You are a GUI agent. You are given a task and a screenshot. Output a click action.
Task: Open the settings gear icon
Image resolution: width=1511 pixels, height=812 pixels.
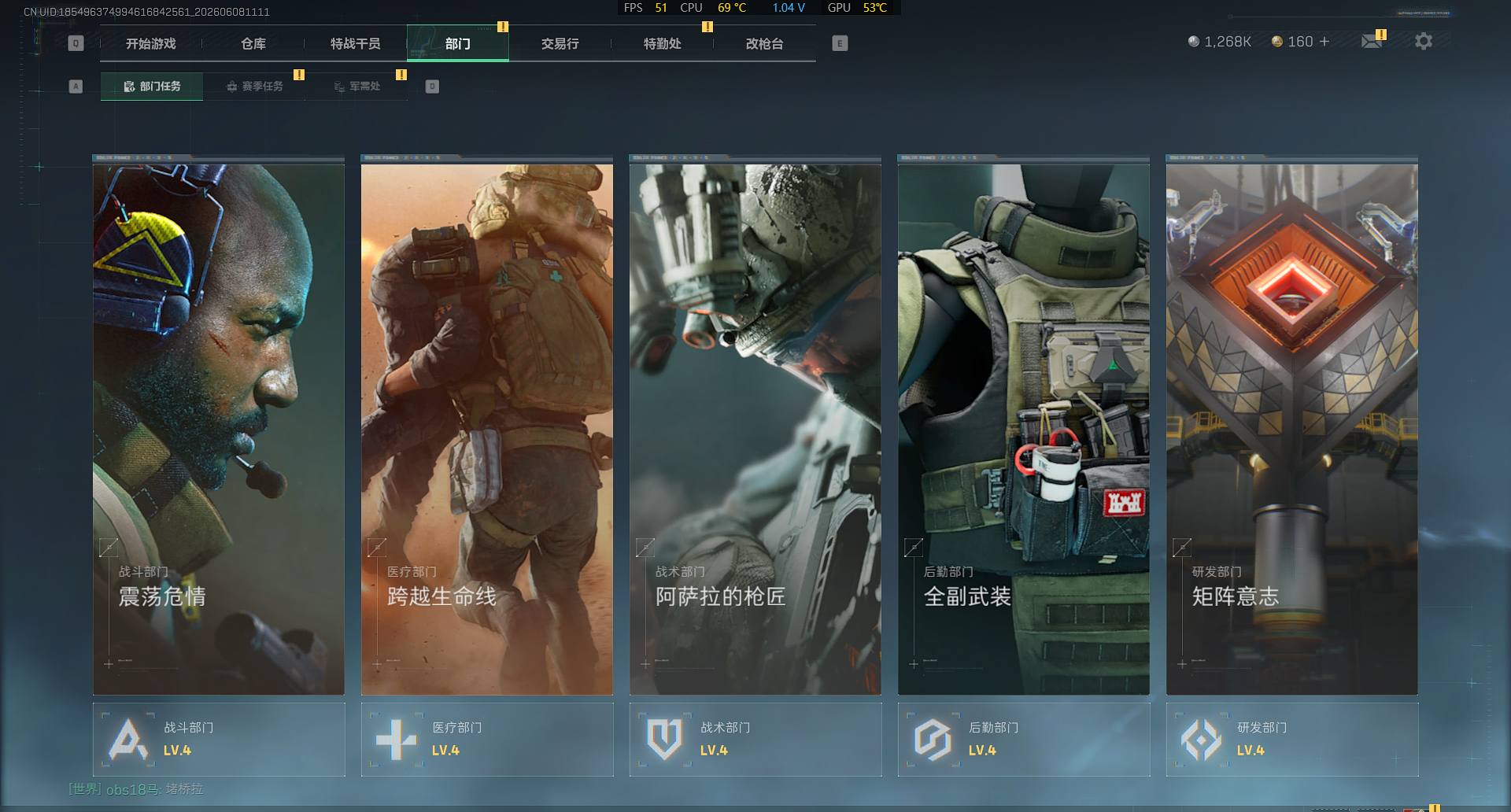click(x=1423, y=42)
